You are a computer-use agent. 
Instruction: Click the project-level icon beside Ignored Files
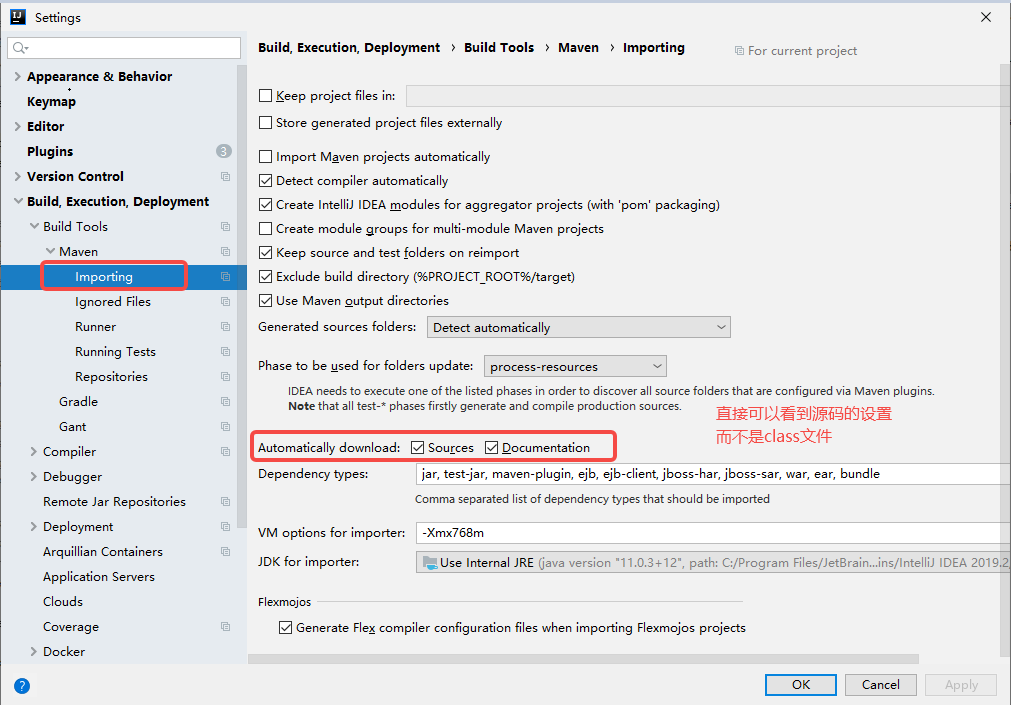(x=225, y=302)
